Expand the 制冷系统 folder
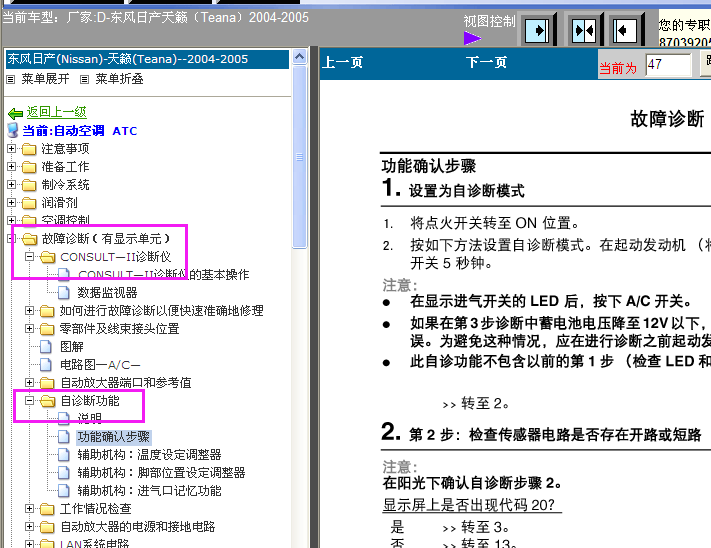 12,184
